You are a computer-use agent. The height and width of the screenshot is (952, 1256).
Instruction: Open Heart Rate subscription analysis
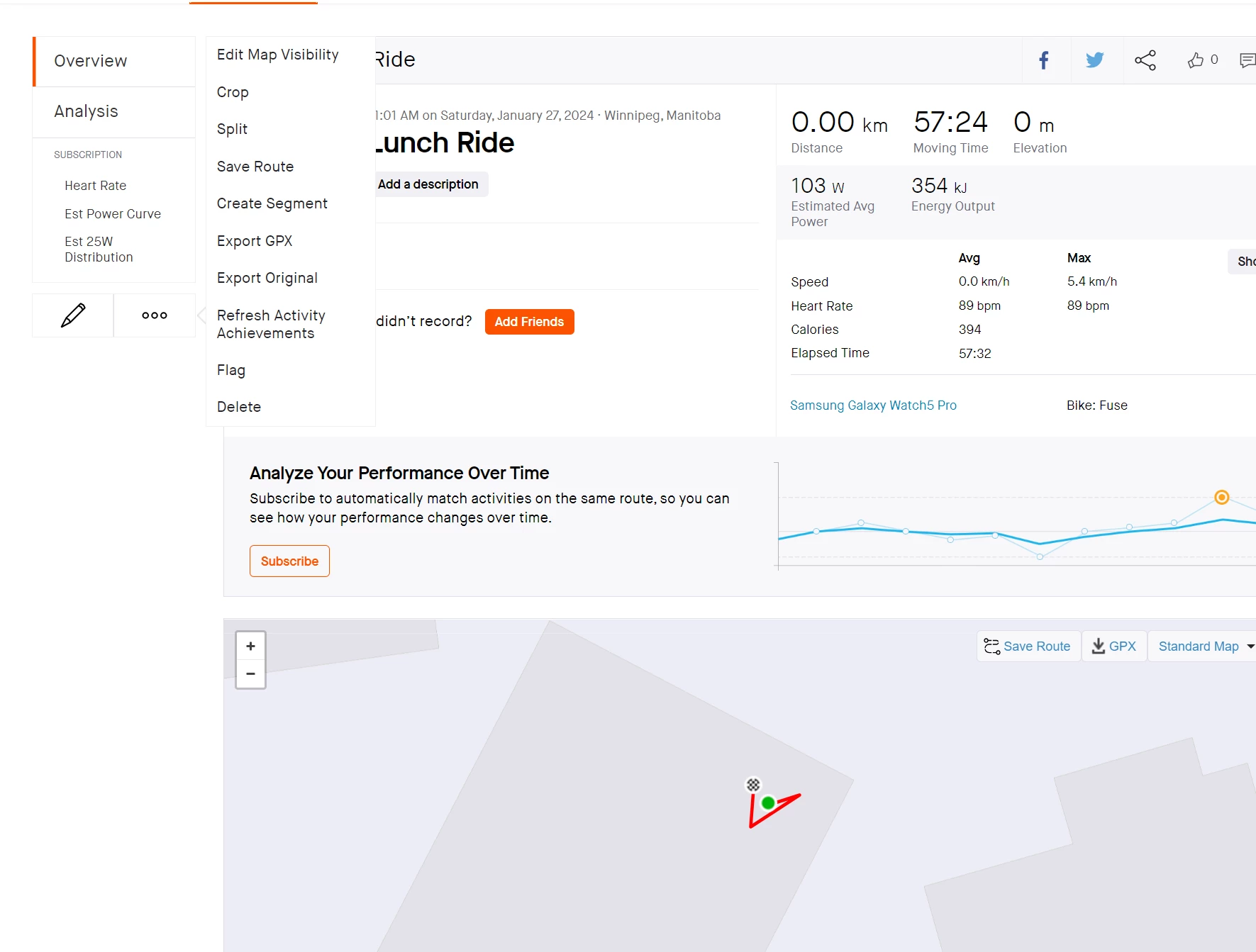[95, 186]
